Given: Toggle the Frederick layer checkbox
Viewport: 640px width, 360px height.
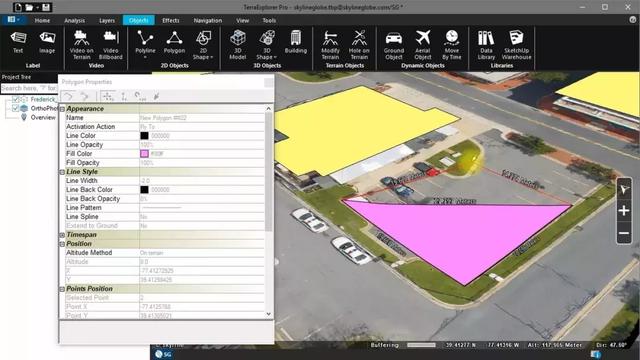Looking at the screenshot, I should [x=16, y=99].
